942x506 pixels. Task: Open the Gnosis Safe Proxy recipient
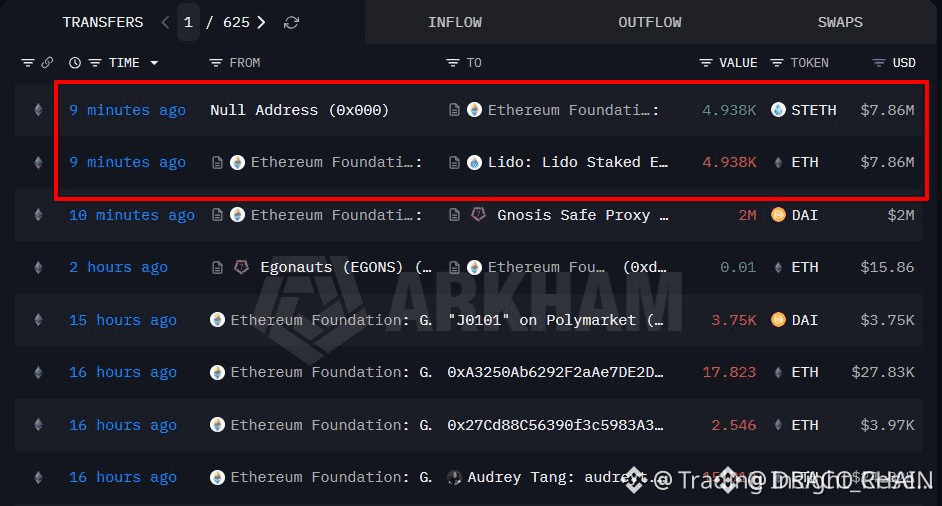(582, 215)
